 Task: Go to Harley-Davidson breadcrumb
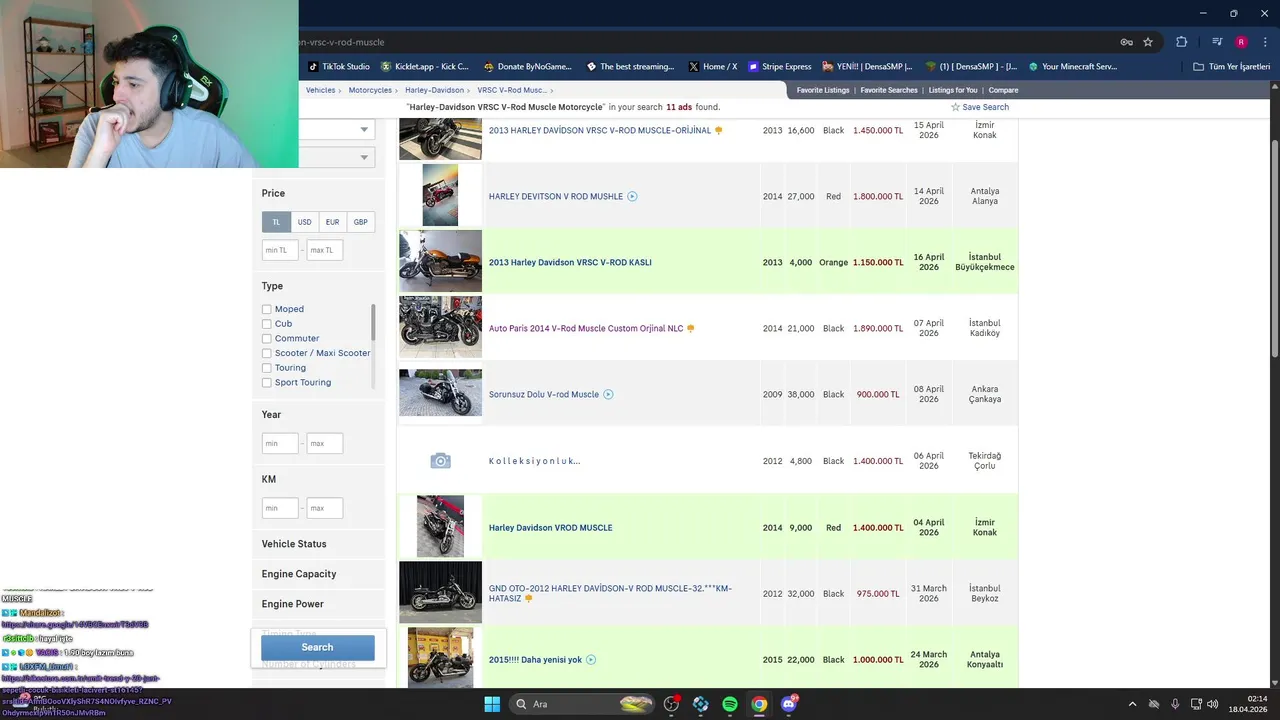click(x=434, y=90)
